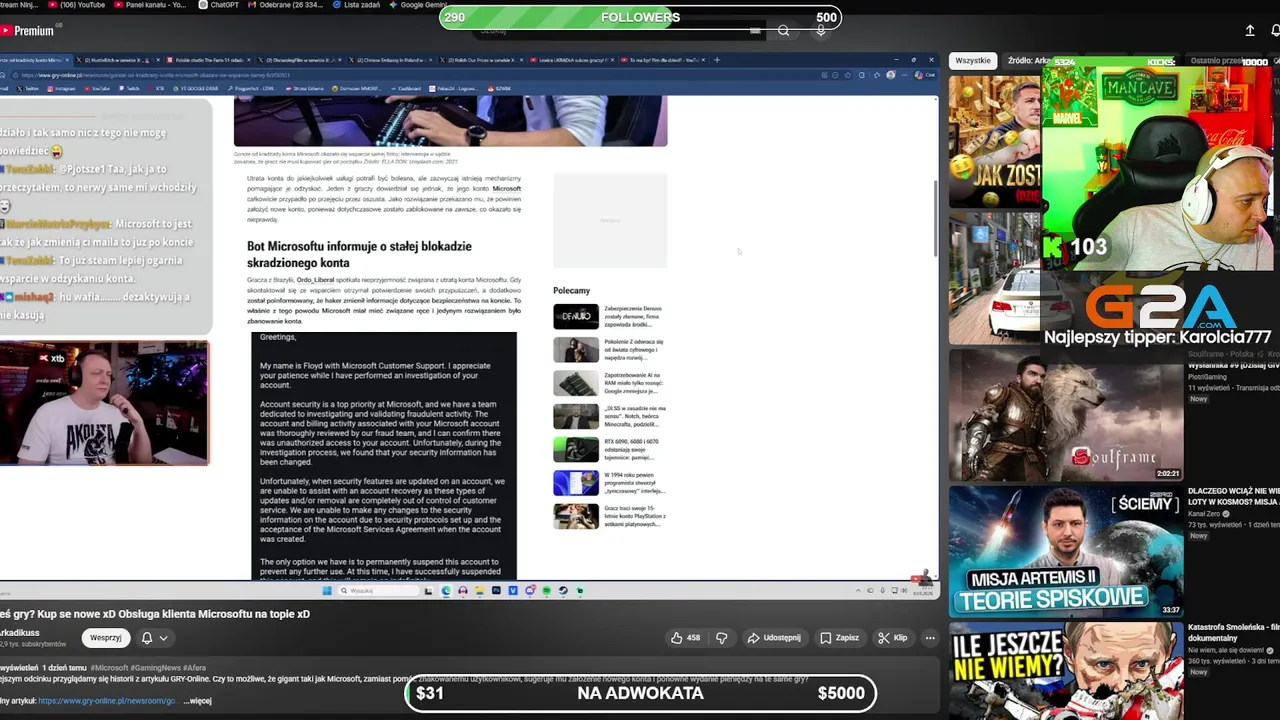The image size is (1280, 720).
Task: Click the dislike thumbs-down button
Action: 722,637
